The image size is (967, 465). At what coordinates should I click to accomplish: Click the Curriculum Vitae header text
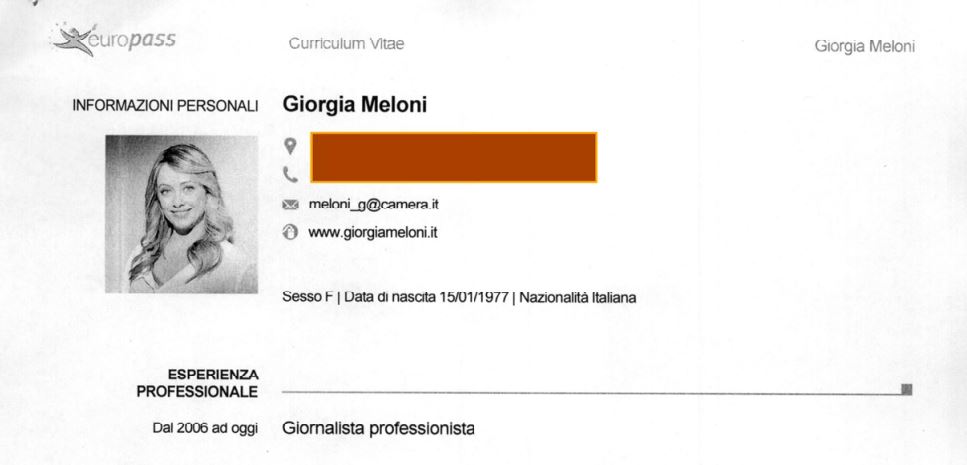click(x=347, y=44)
